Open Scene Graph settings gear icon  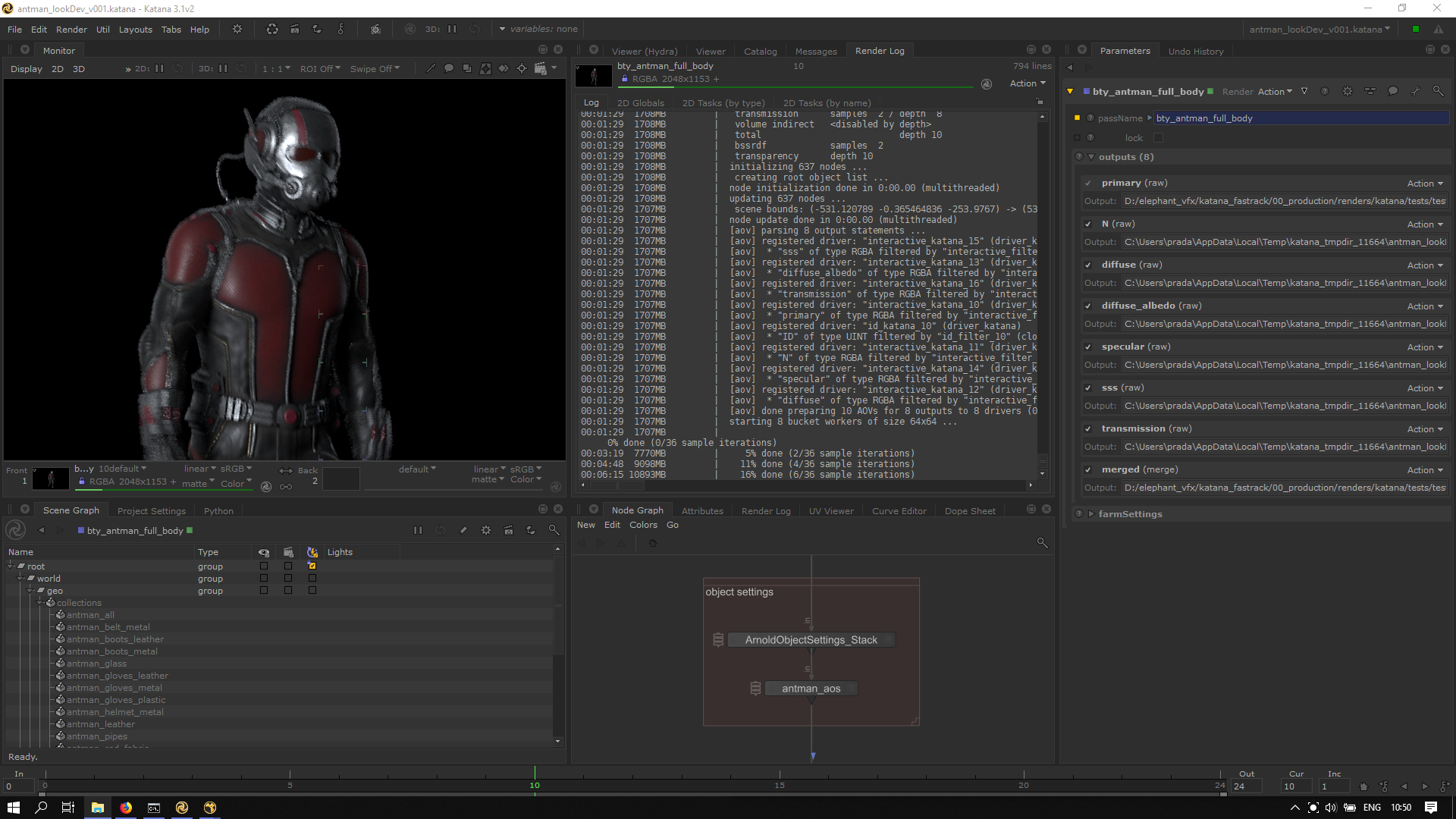click(486, 530)
